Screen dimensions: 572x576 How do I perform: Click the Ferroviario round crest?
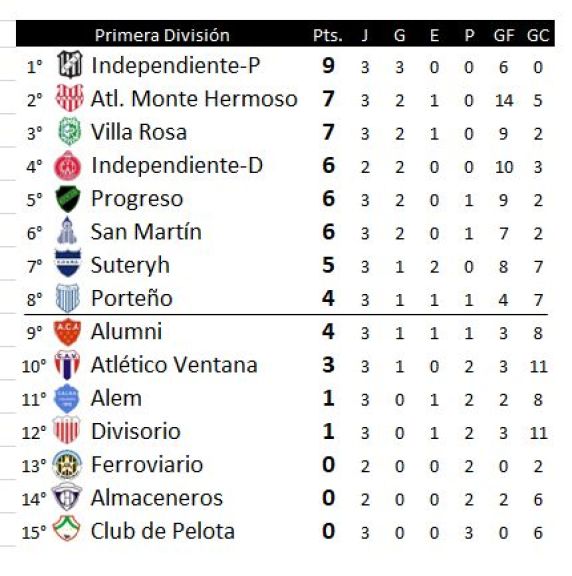67,464
